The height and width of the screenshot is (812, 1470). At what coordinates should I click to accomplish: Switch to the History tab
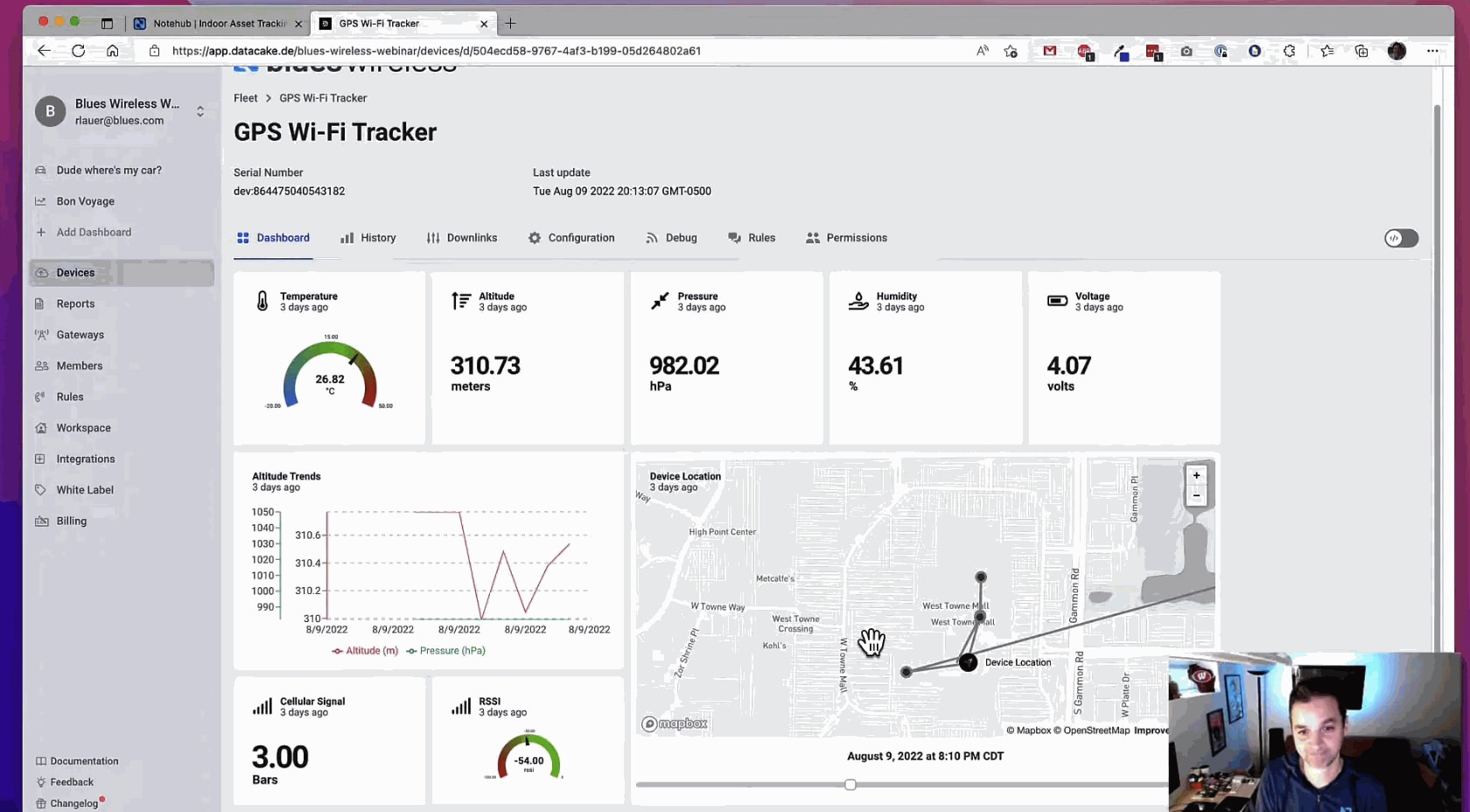(368, 238)
